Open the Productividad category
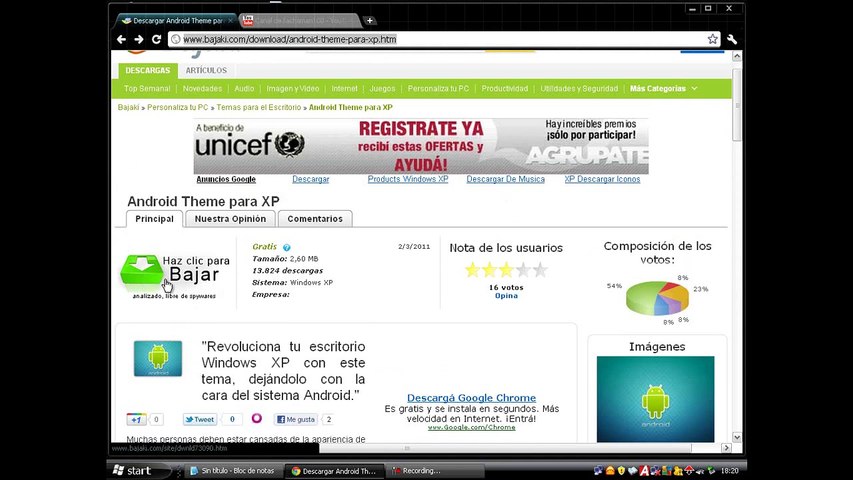The image size is (853, 480). pyautogui.click(x=505, y=89)
